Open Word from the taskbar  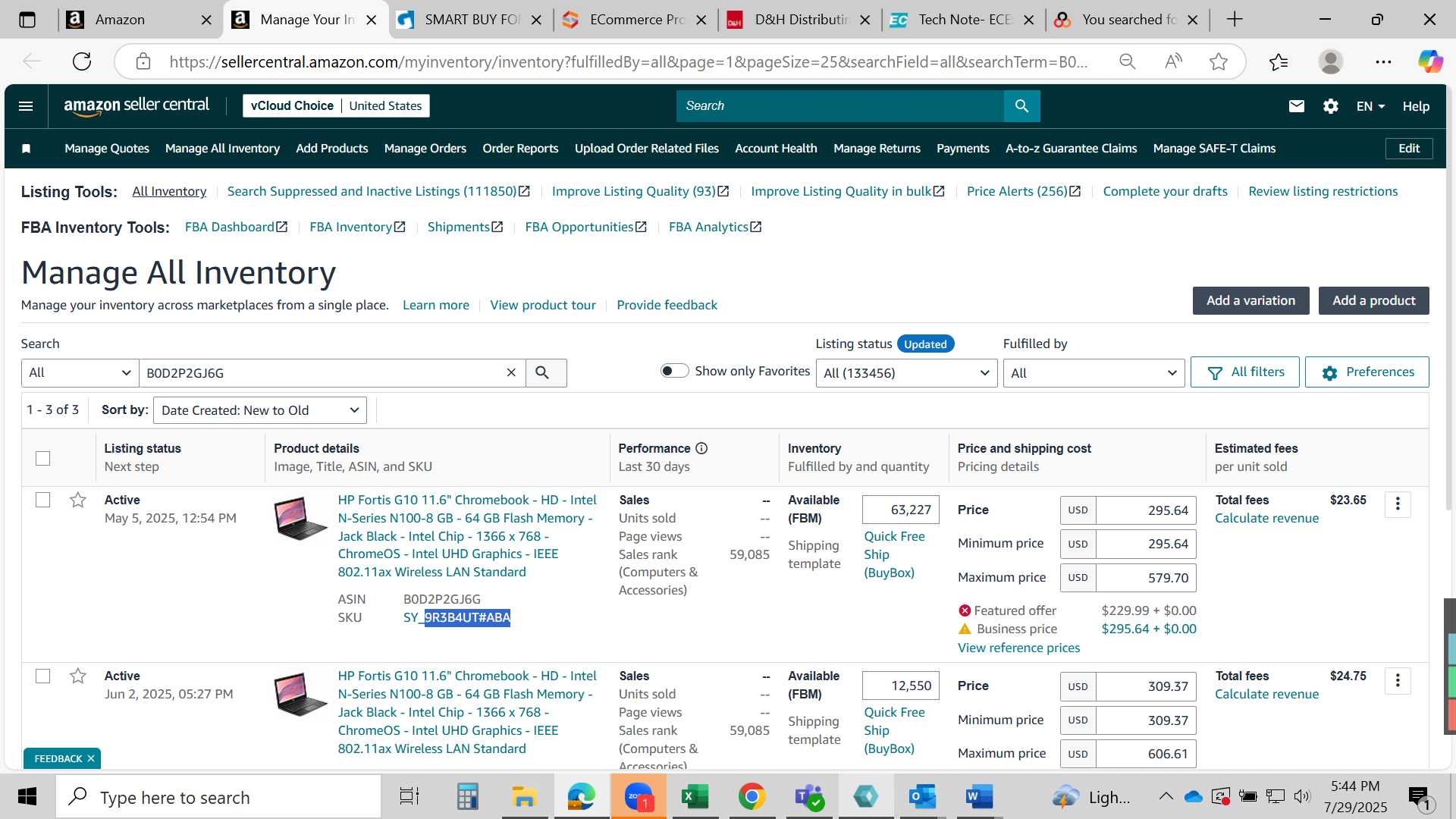tap(979, 797)
